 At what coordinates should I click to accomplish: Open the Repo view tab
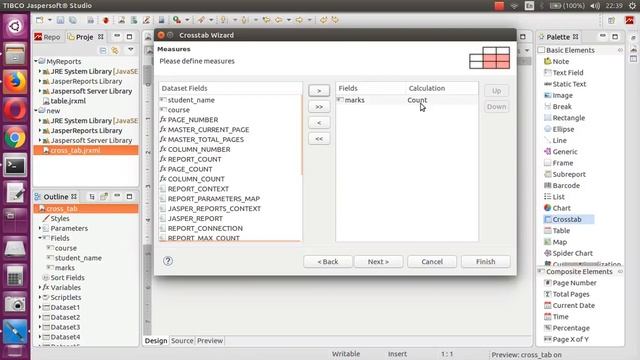pos(48,37)
